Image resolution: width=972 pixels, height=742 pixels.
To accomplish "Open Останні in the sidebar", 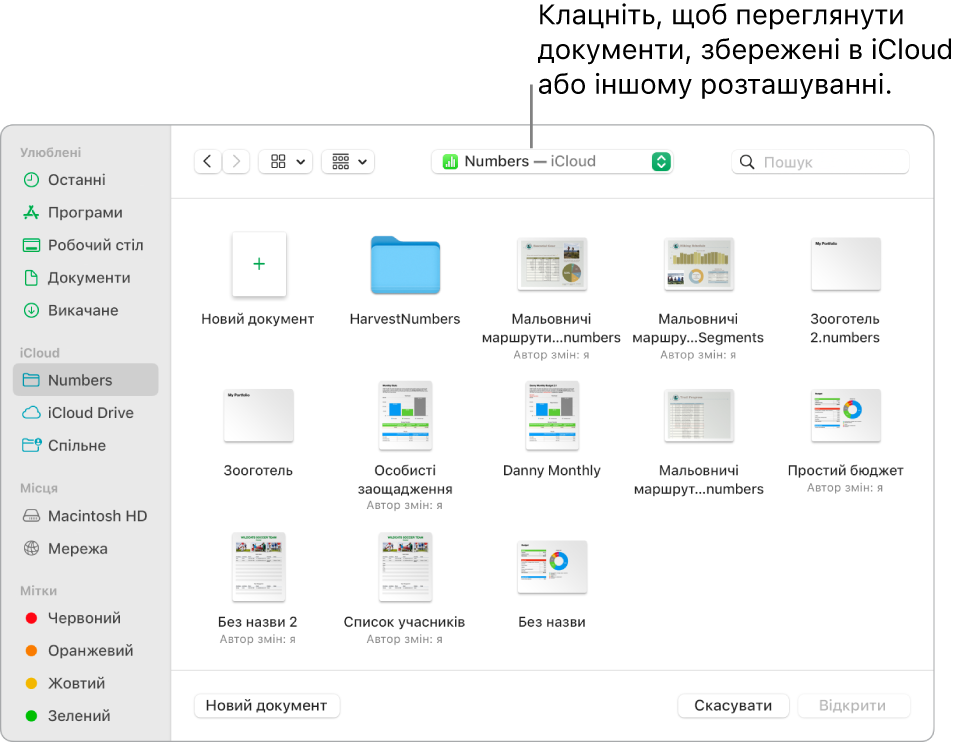I will pos(86,180).
